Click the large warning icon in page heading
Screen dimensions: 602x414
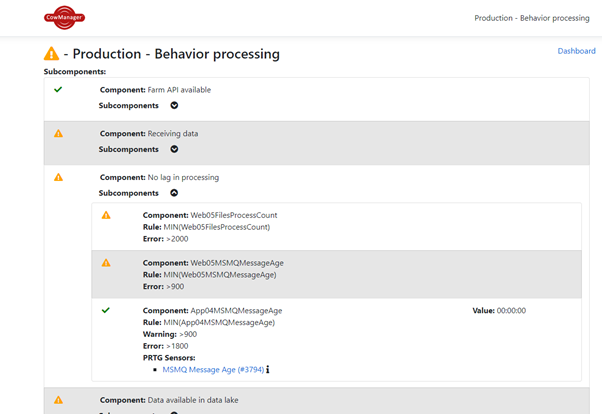click(x=52, y=54)
